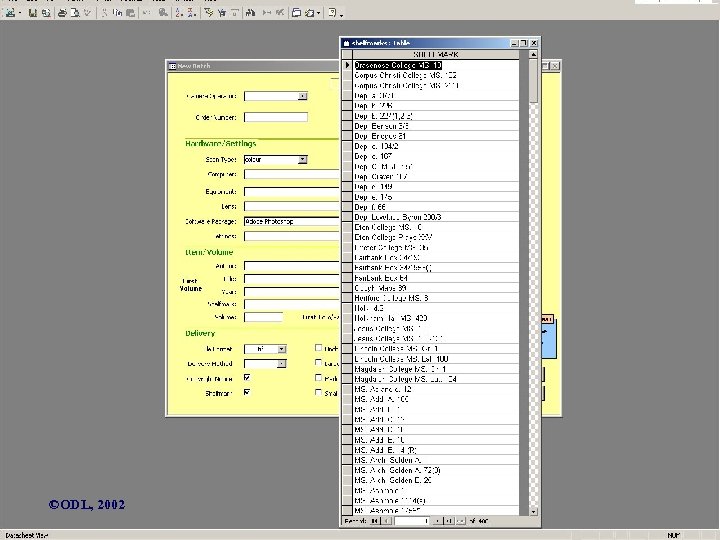Go to first record in shelfmarks navigator
This screenshot has height=540, width=720.
375,521
